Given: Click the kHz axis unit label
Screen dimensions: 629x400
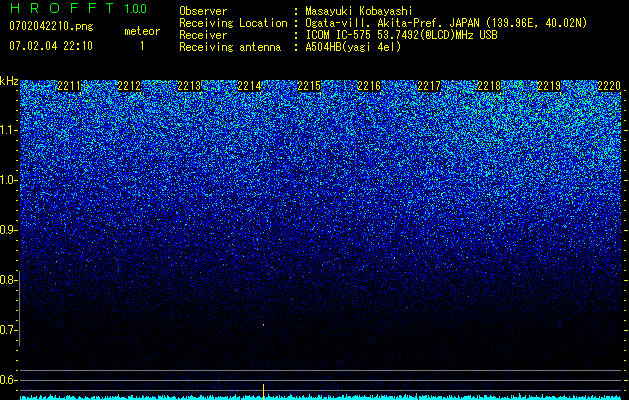Looking at the screenshot, I should pyautogui.click(x=9, y=81).
